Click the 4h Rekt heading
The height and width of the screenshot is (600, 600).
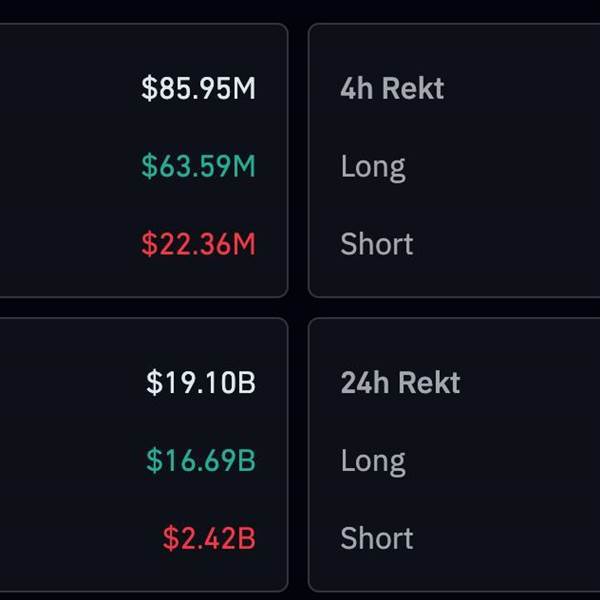click(392, 88)
